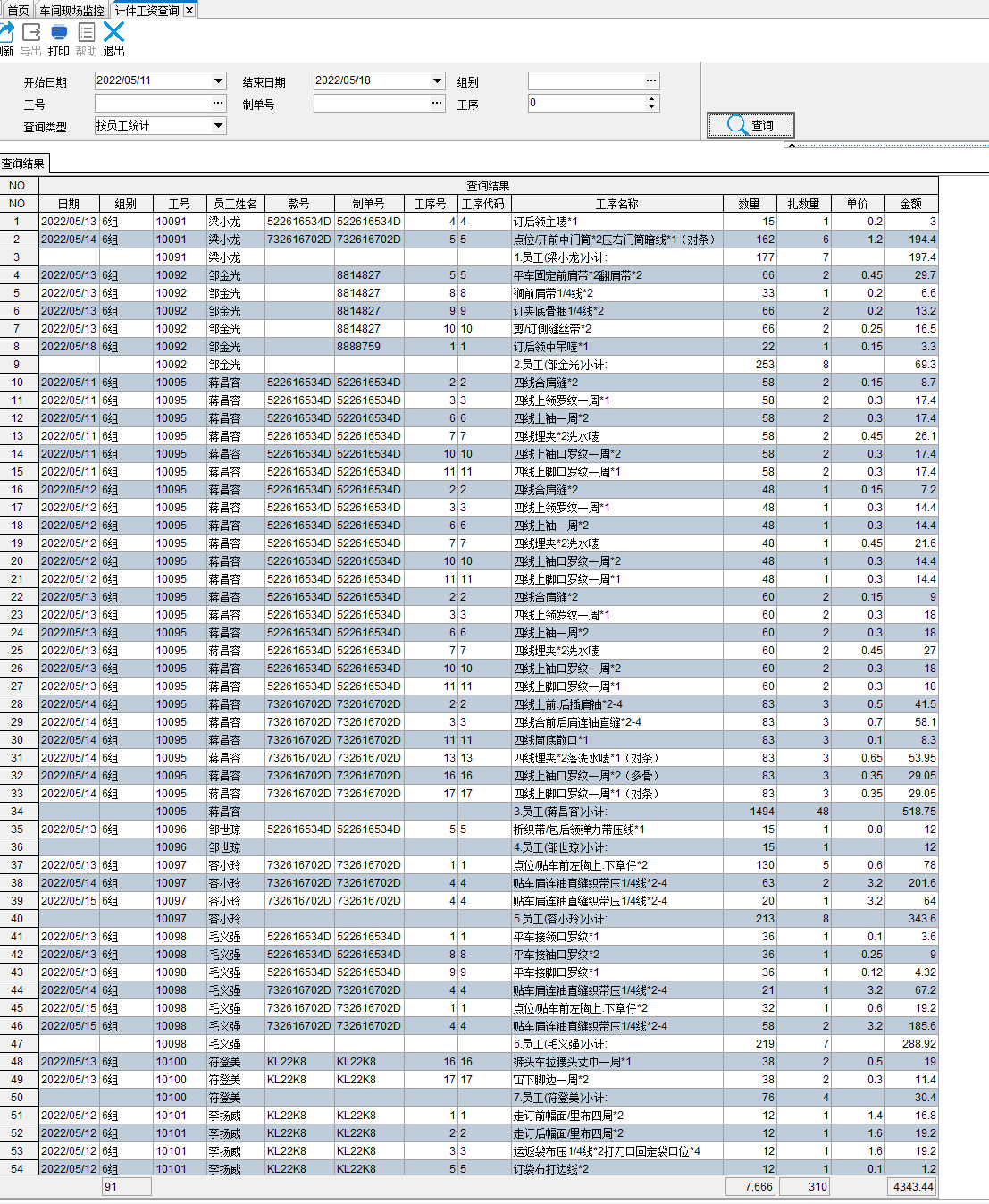The image size is (989, 1204).
Task: Select cell '运返袋布压1/4线*2打刀口固定袋口位*4'
Action: 616,1151
